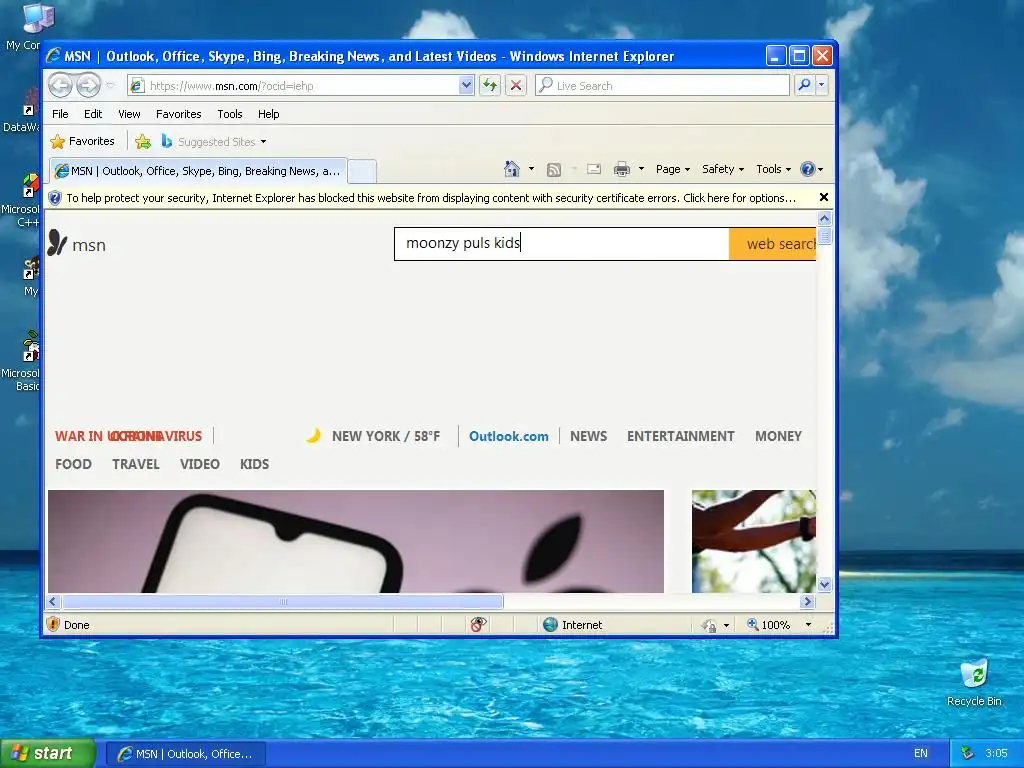Open a new blank tab

[362, 172]
